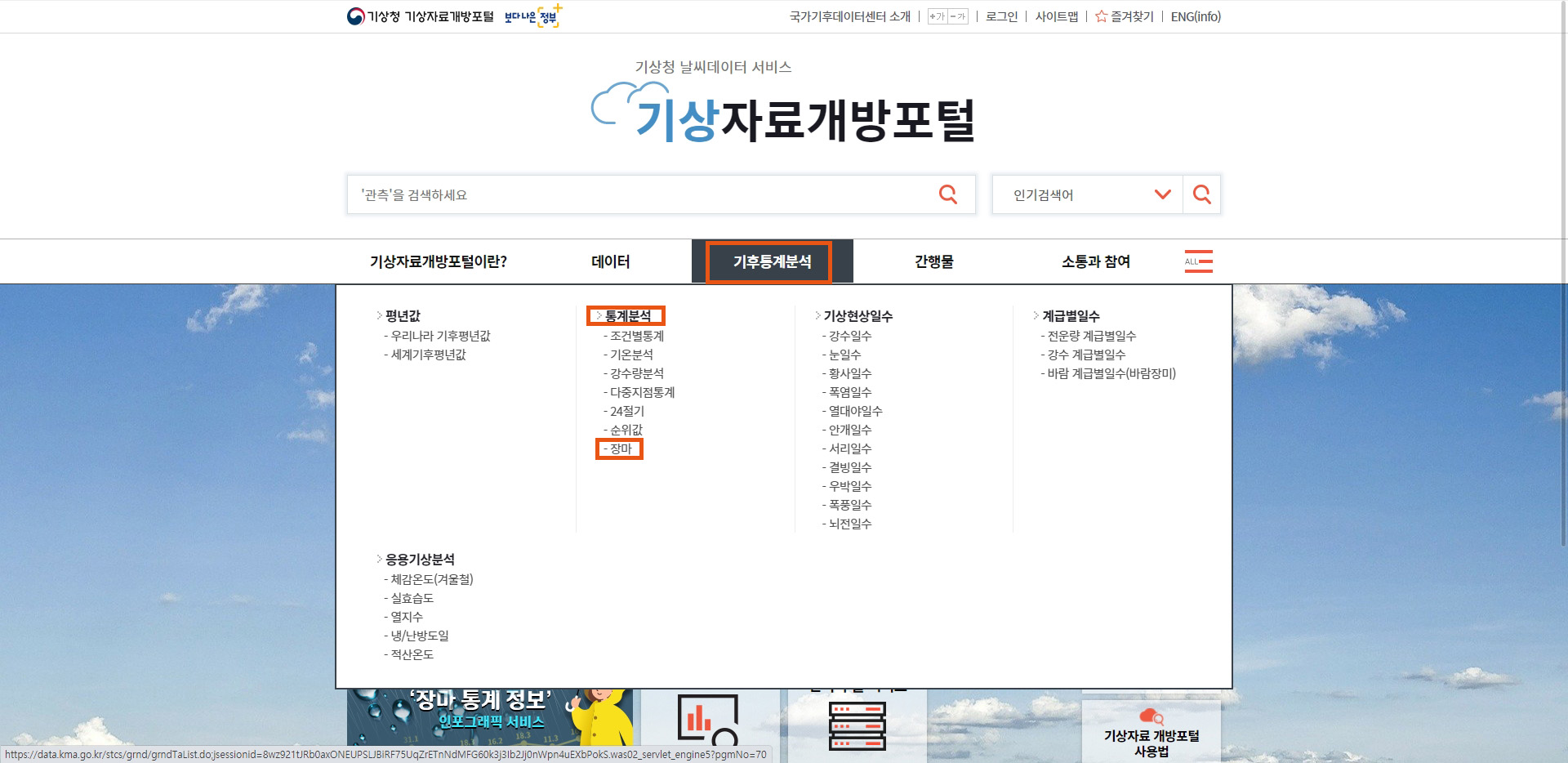
Task: Click the large 기상자료개방포털 cloud logo
Action: [x=783, y=114]
